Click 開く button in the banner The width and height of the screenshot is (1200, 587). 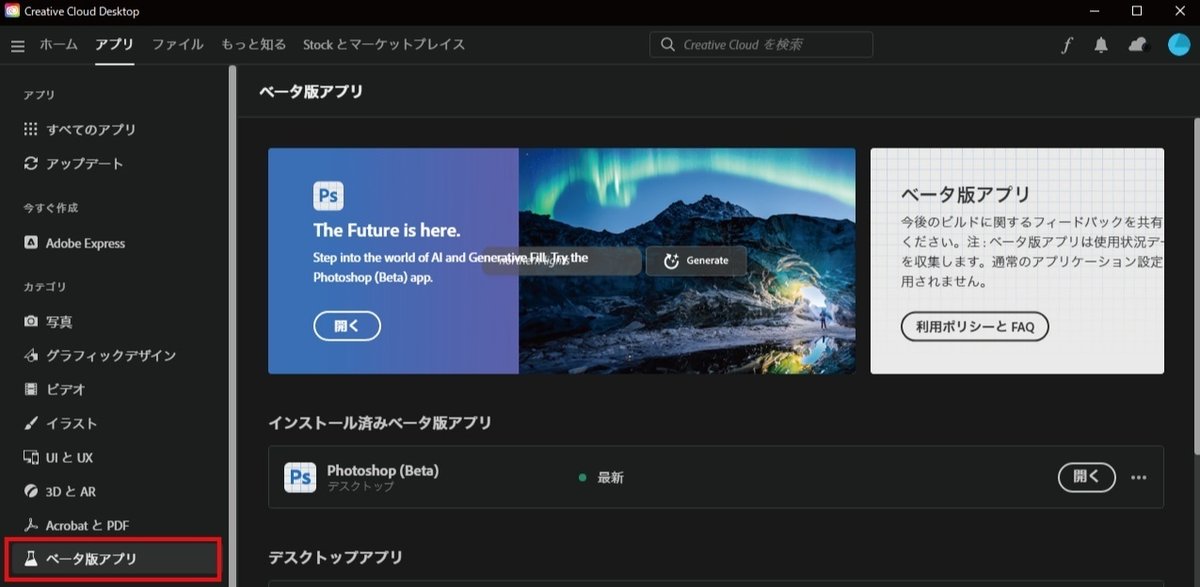tap(347, 326)
